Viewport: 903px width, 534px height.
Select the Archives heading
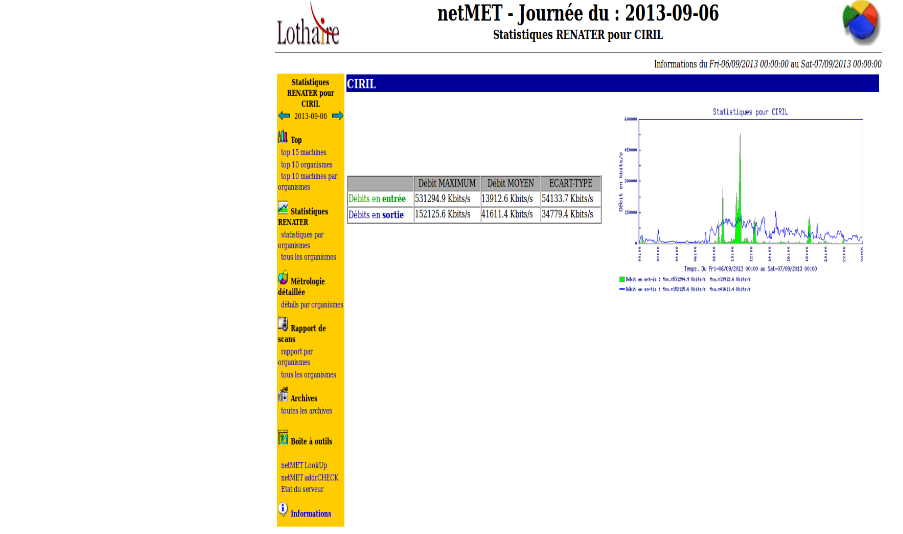coord(304,399)
